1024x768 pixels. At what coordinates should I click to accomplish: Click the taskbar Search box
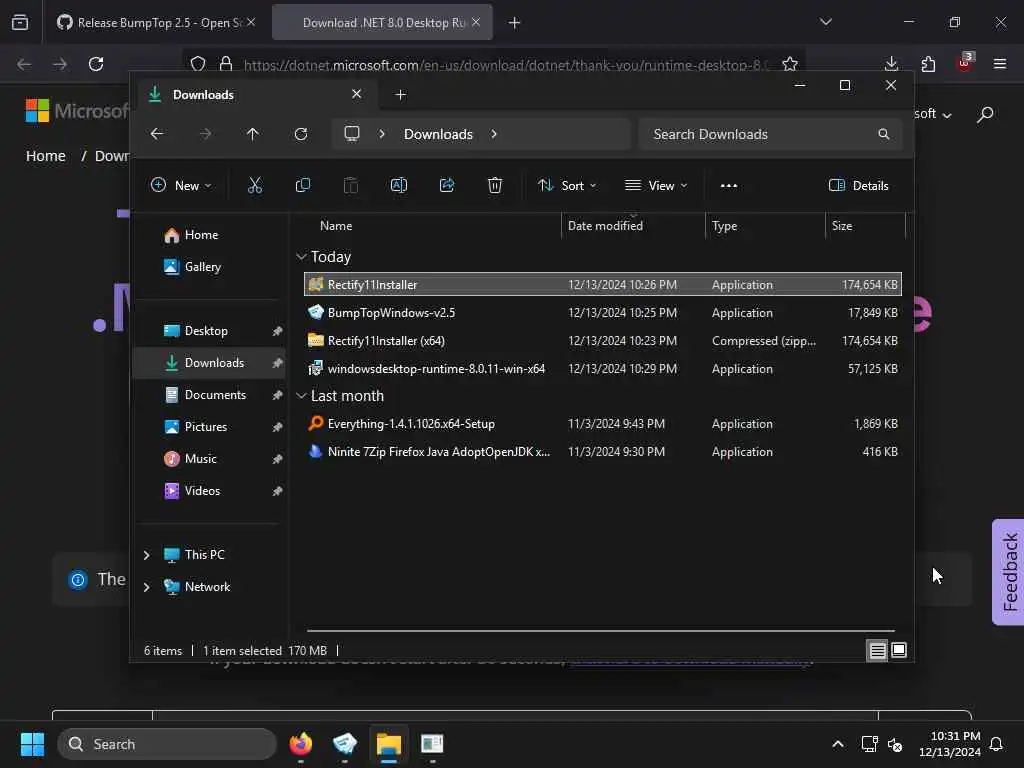point(167,744)
